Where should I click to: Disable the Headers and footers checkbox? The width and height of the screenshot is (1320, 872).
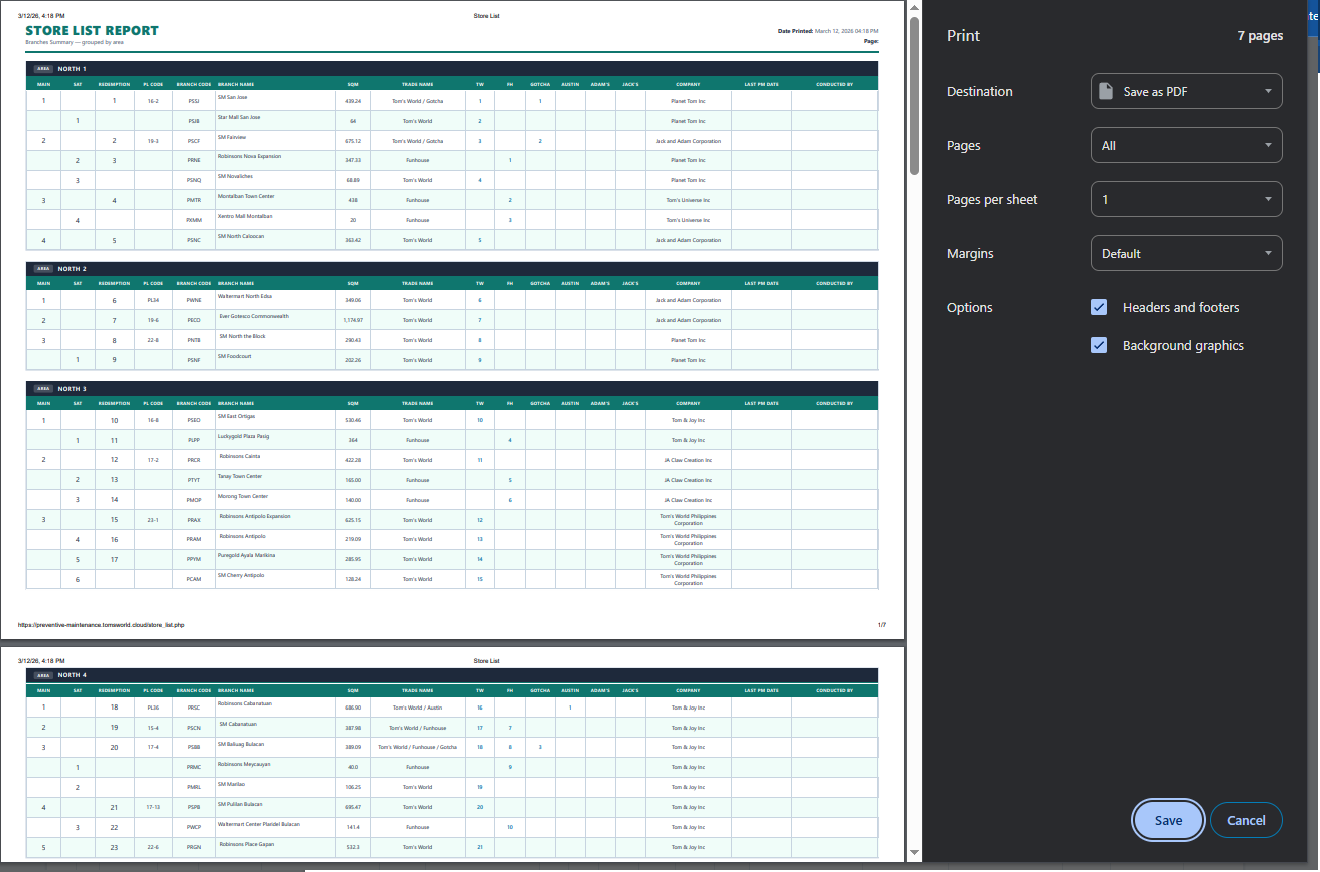[x=1099, y=307]
